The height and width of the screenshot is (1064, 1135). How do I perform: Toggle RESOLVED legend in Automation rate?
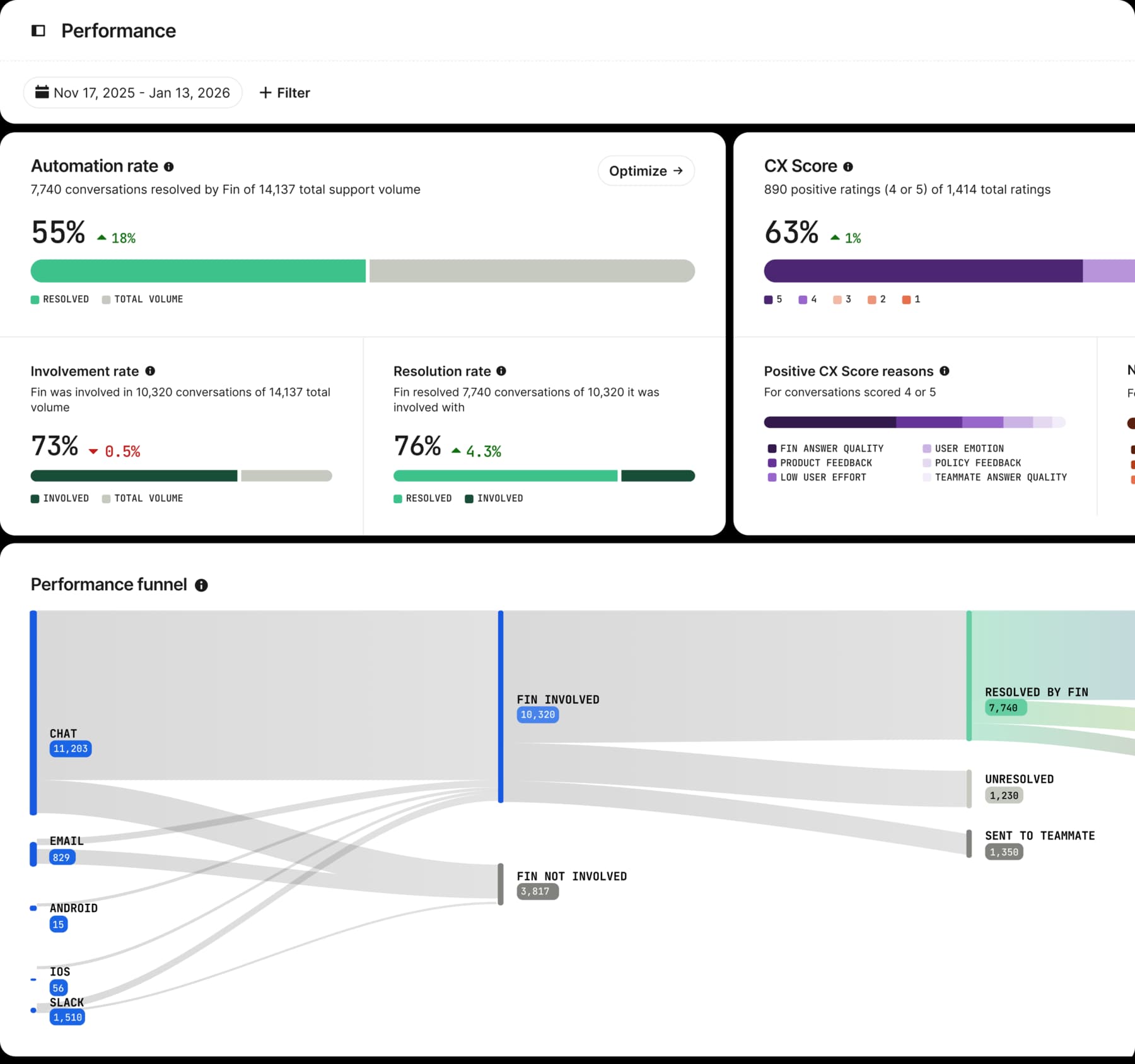pos(60,299)
